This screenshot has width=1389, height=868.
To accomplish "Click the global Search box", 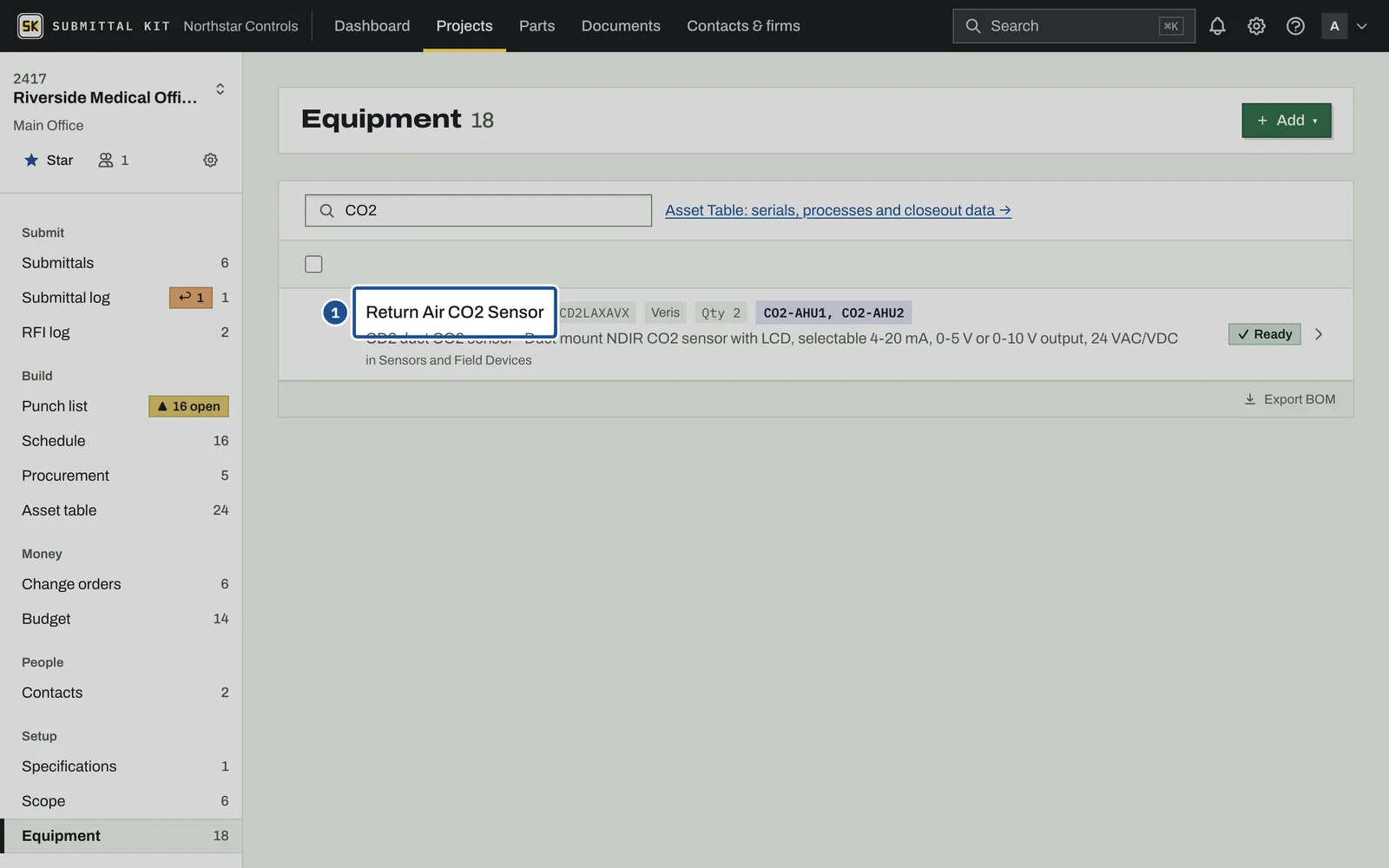I will point(1074,26).
